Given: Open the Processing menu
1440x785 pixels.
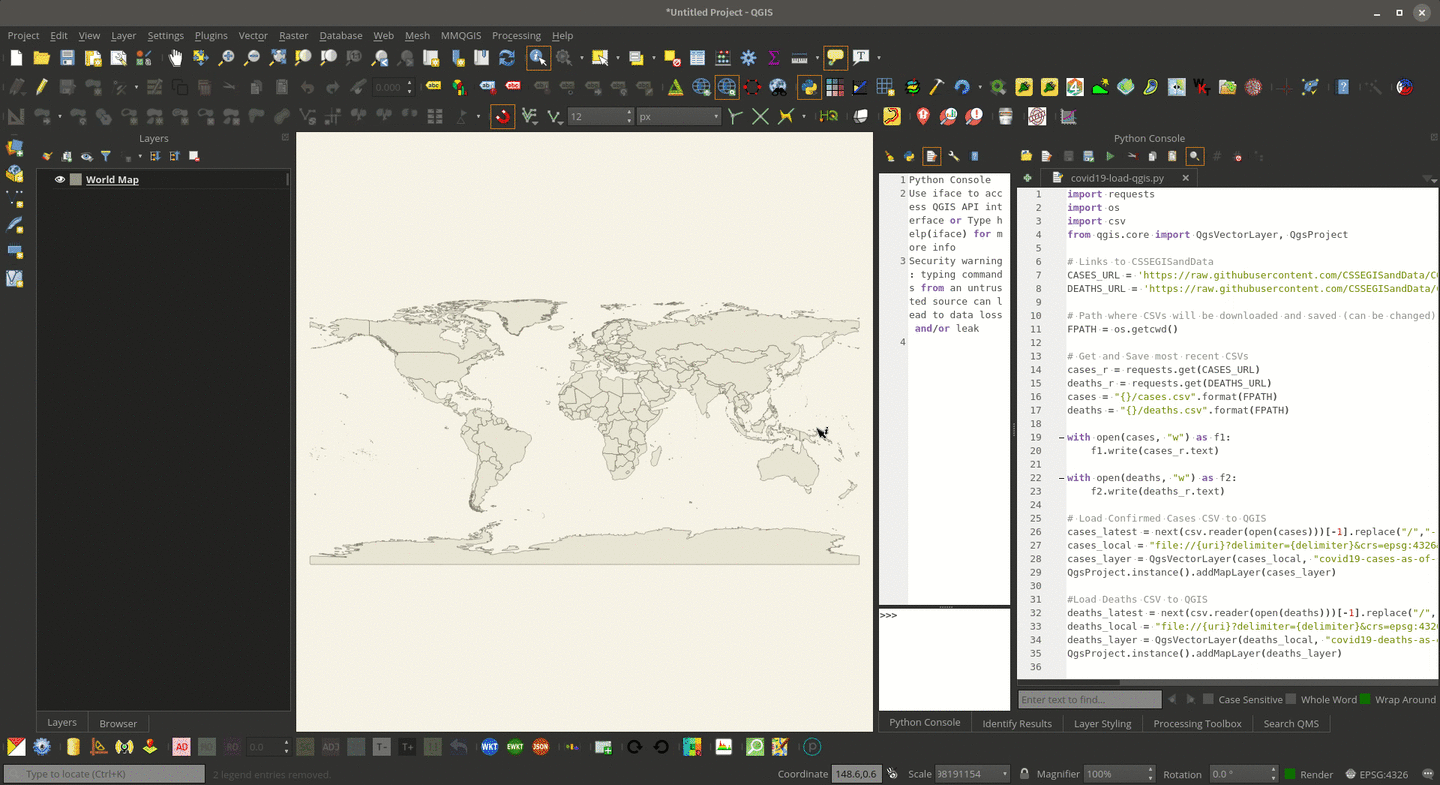Looking at the screenshot, I should pos(516,35).
